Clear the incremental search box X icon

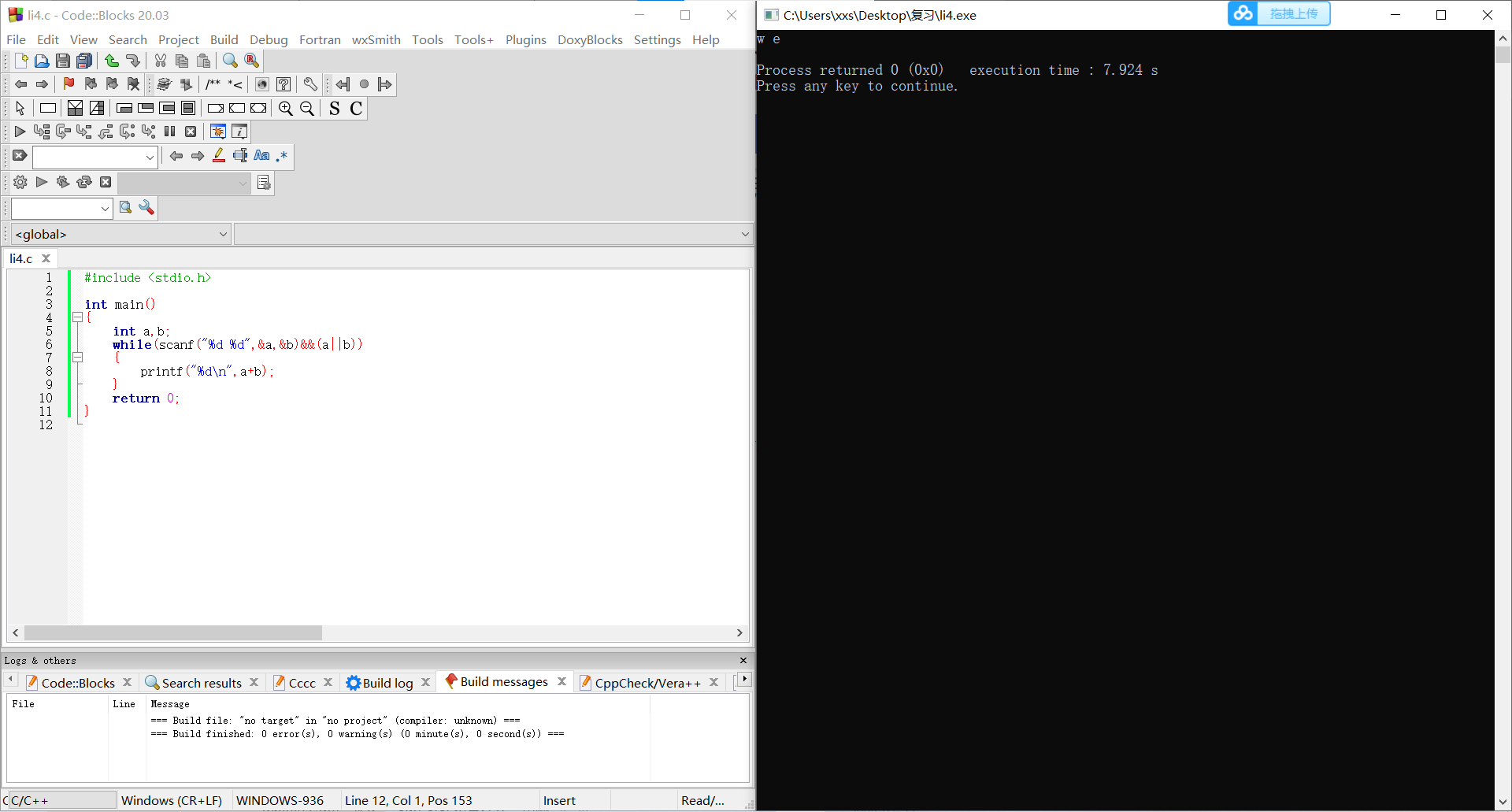pos(20,155)
